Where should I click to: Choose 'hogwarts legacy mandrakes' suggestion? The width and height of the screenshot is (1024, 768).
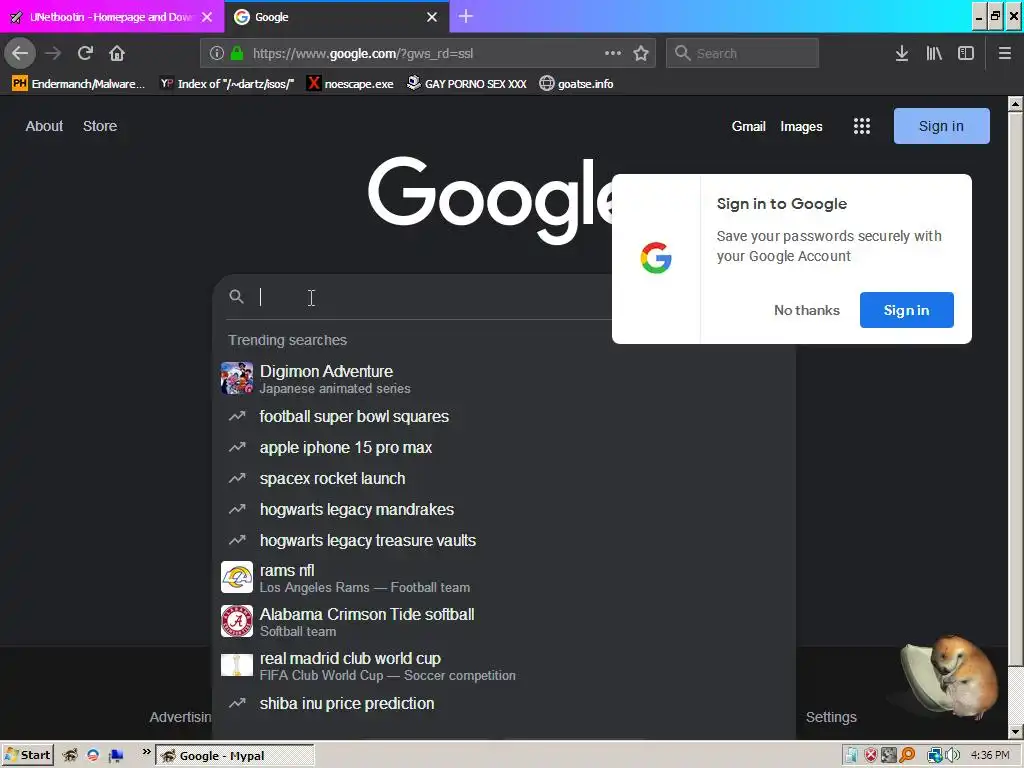pyautogui.click(x=504, y=509)
